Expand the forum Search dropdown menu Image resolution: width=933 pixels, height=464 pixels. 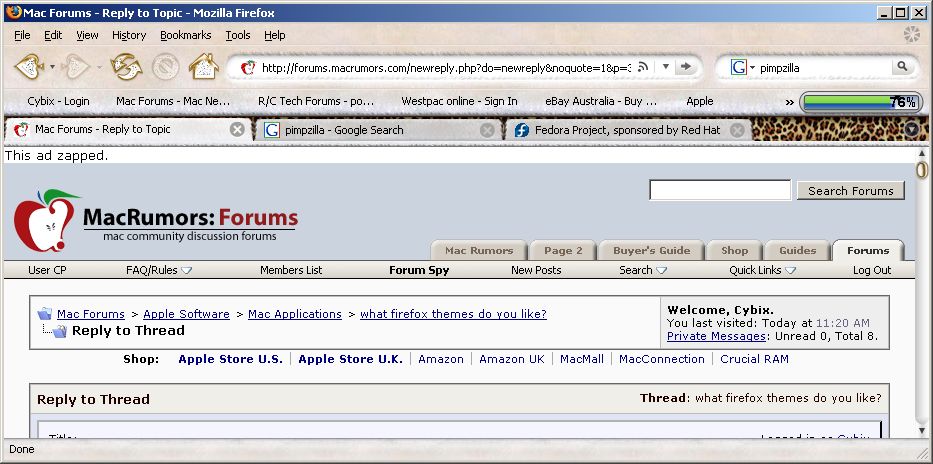[x=643, y=270]
